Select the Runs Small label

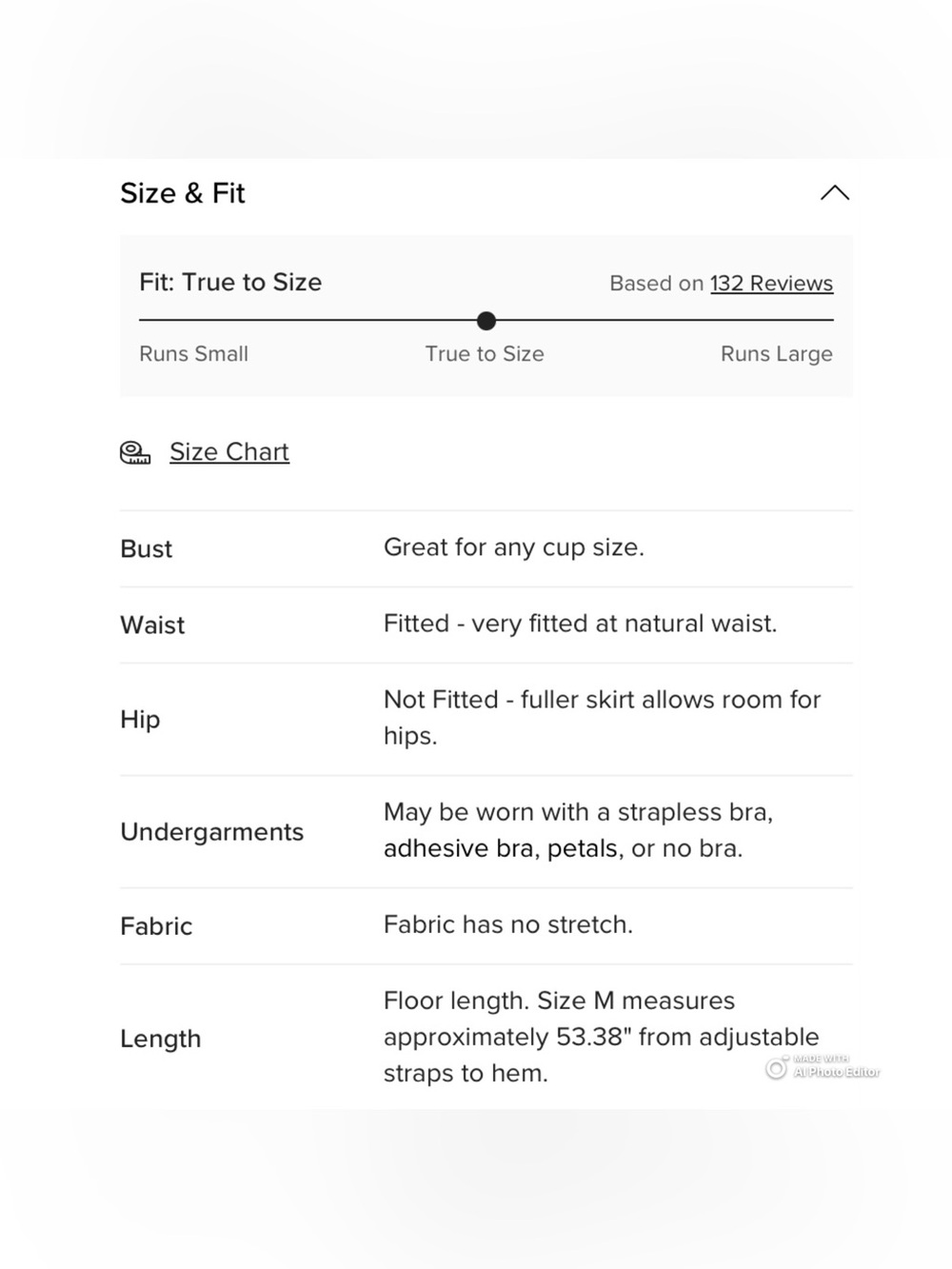click(193, 354)
